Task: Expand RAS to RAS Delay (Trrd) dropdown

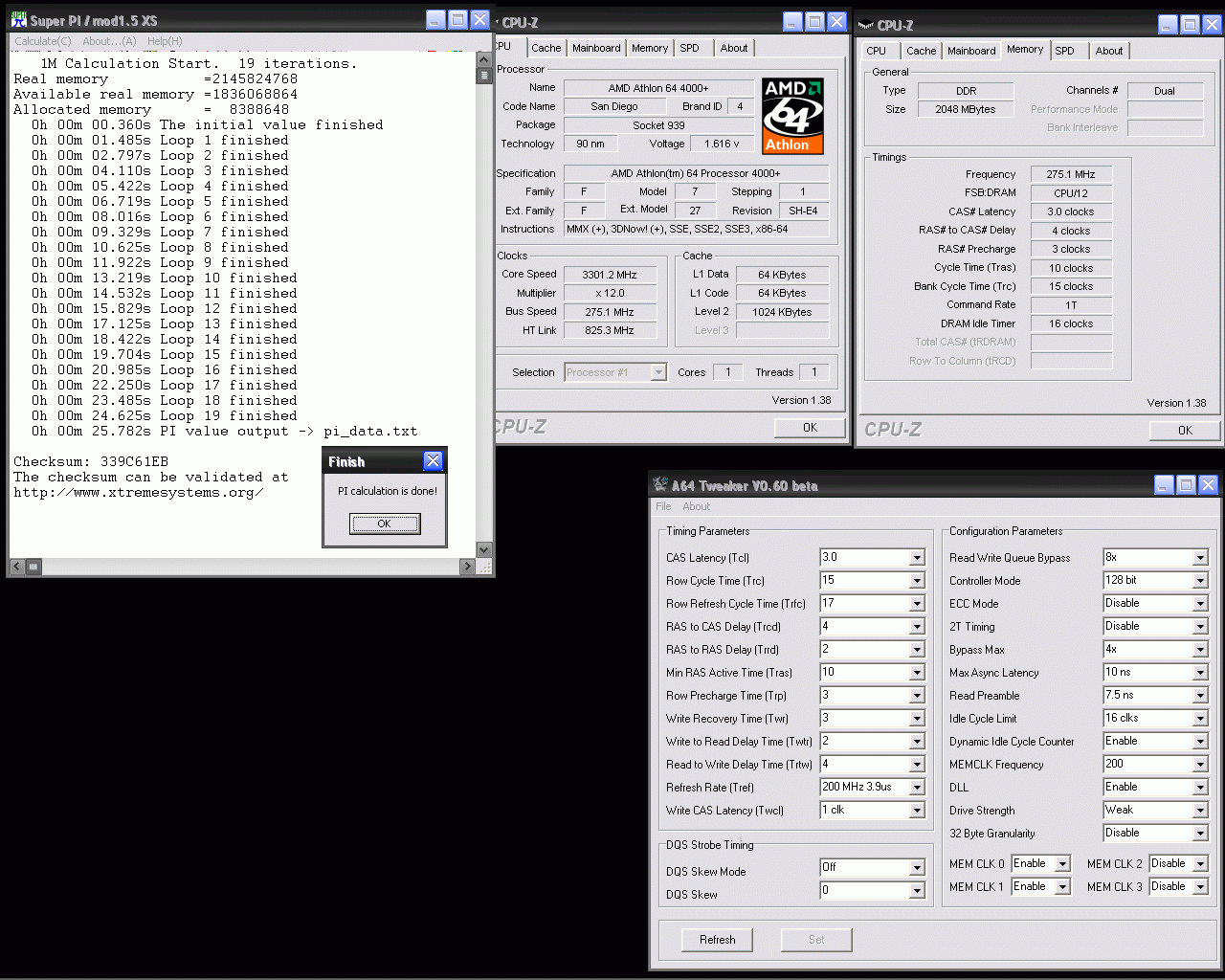Action: click(x=916, y=650)
